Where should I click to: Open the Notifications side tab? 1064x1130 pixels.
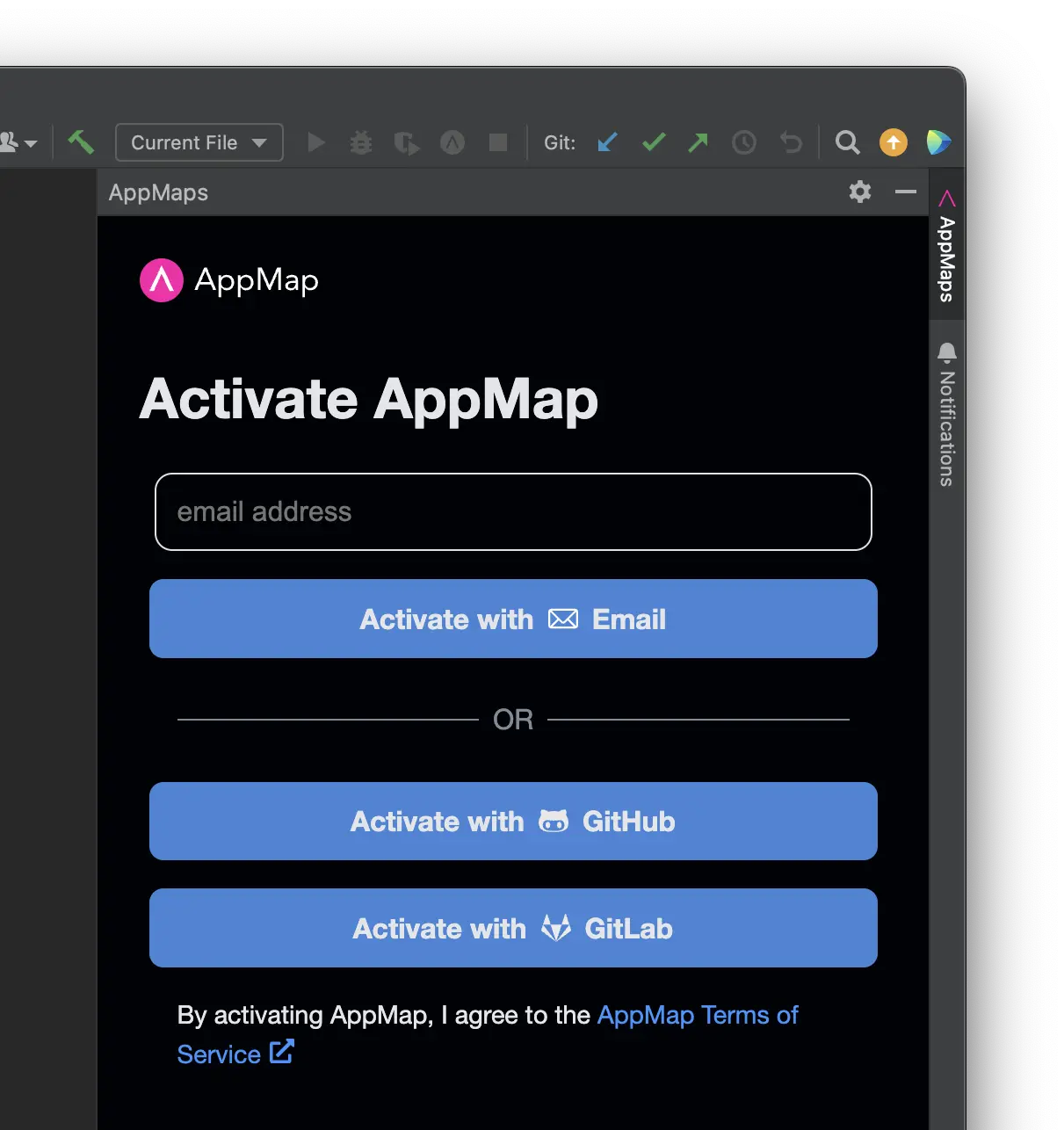click(x=947, y=415)
